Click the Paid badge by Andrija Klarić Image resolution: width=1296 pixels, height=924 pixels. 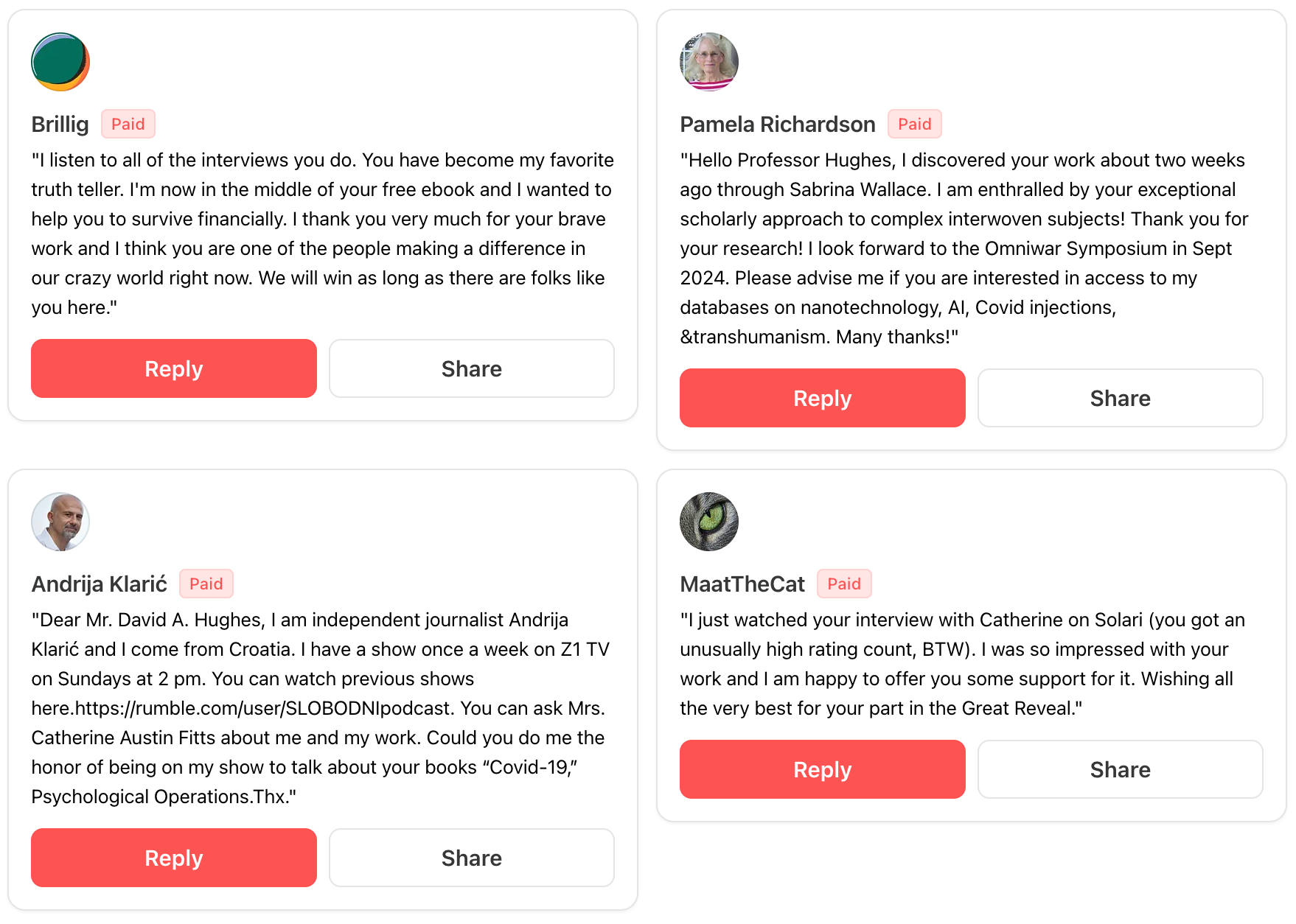pos(206,584)
